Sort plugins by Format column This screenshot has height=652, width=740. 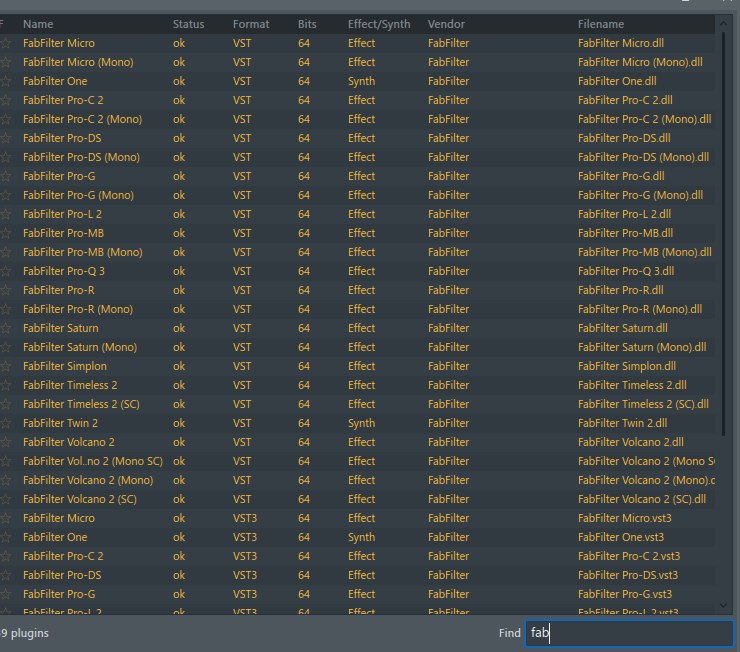(x=251, y=24)
